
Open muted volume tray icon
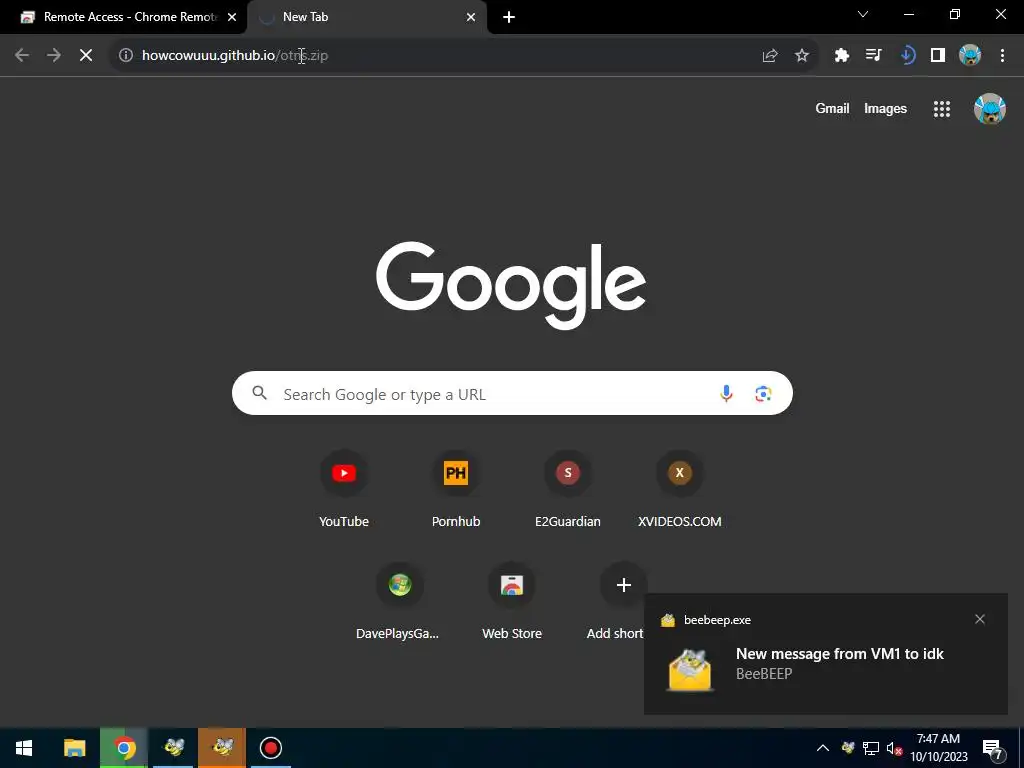(x=894, y=748)
